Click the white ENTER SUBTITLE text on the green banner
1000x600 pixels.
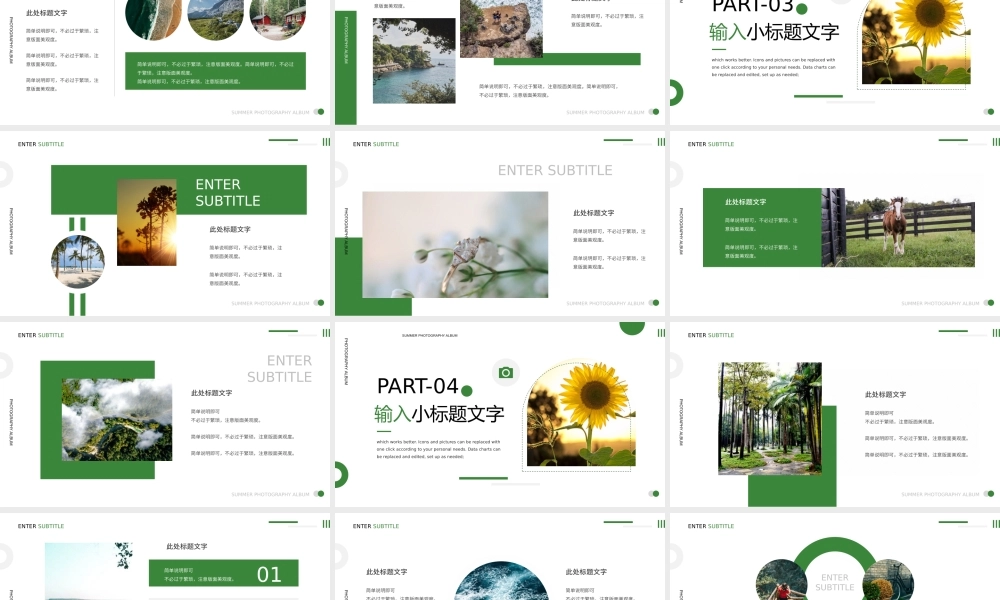[228, 193]
